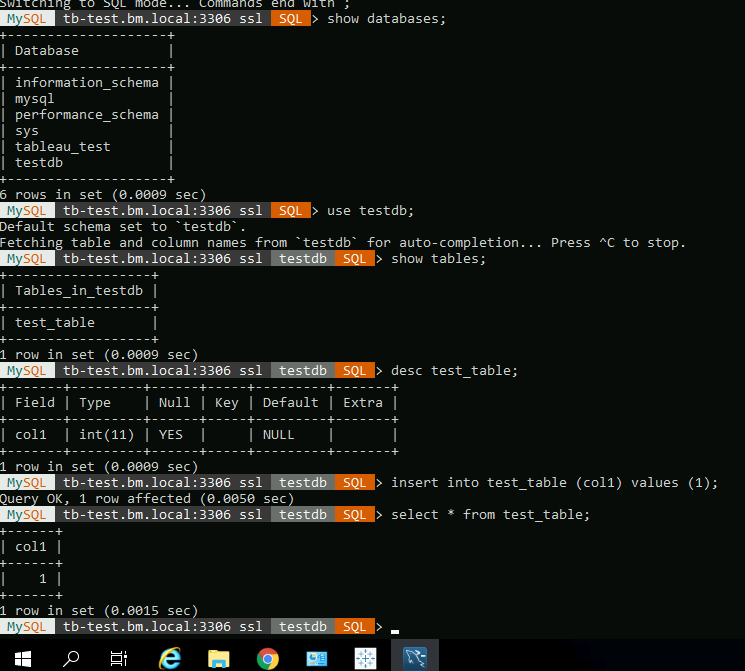Screen dimensions: 745x671
Task: Click the 'NULL' default value cell
Action: [x=278, y=435]
